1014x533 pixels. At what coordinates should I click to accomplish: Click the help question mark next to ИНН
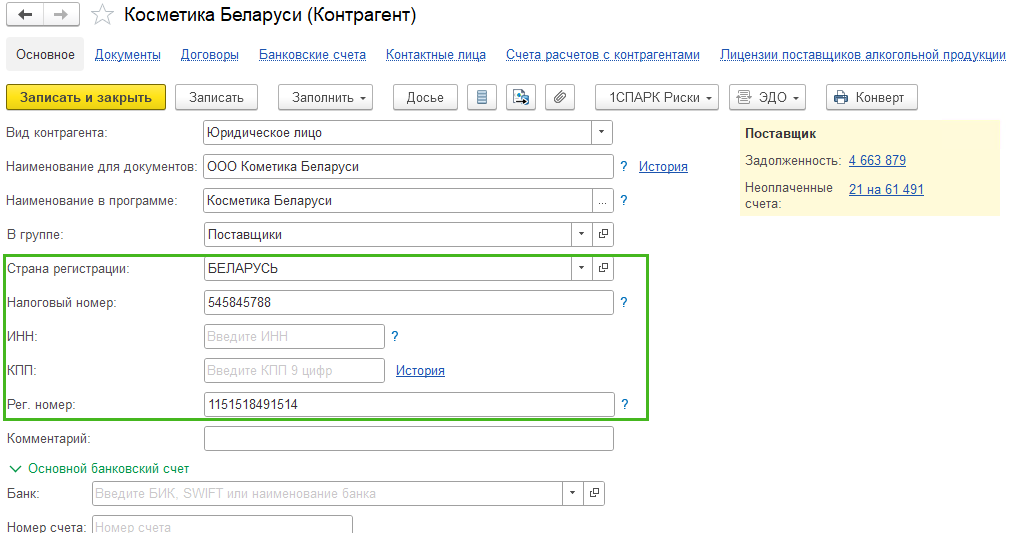point(394,337)
